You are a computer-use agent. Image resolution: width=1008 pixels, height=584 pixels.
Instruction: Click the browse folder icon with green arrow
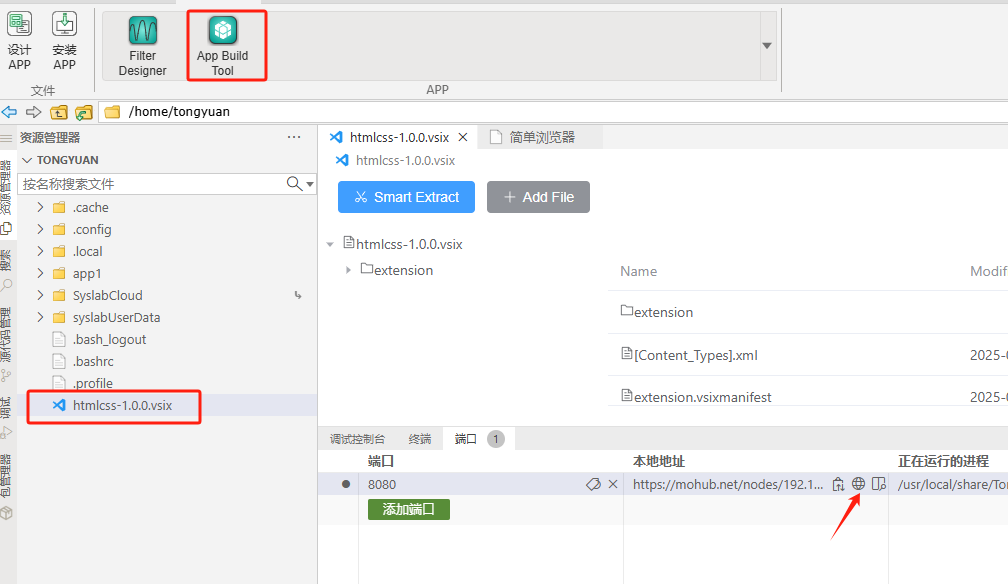coord(84,113)
